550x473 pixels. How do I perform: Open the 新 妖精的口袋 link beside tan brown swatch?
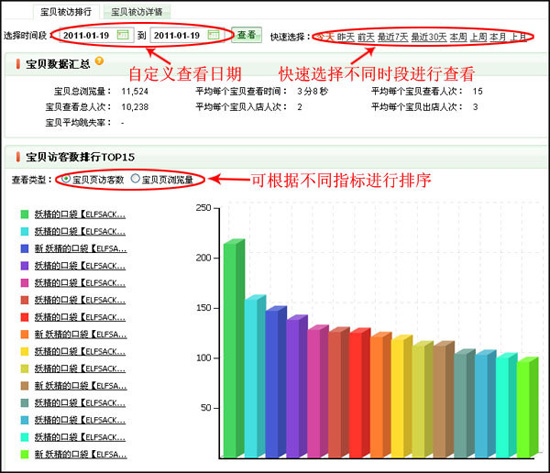(81, 386)
